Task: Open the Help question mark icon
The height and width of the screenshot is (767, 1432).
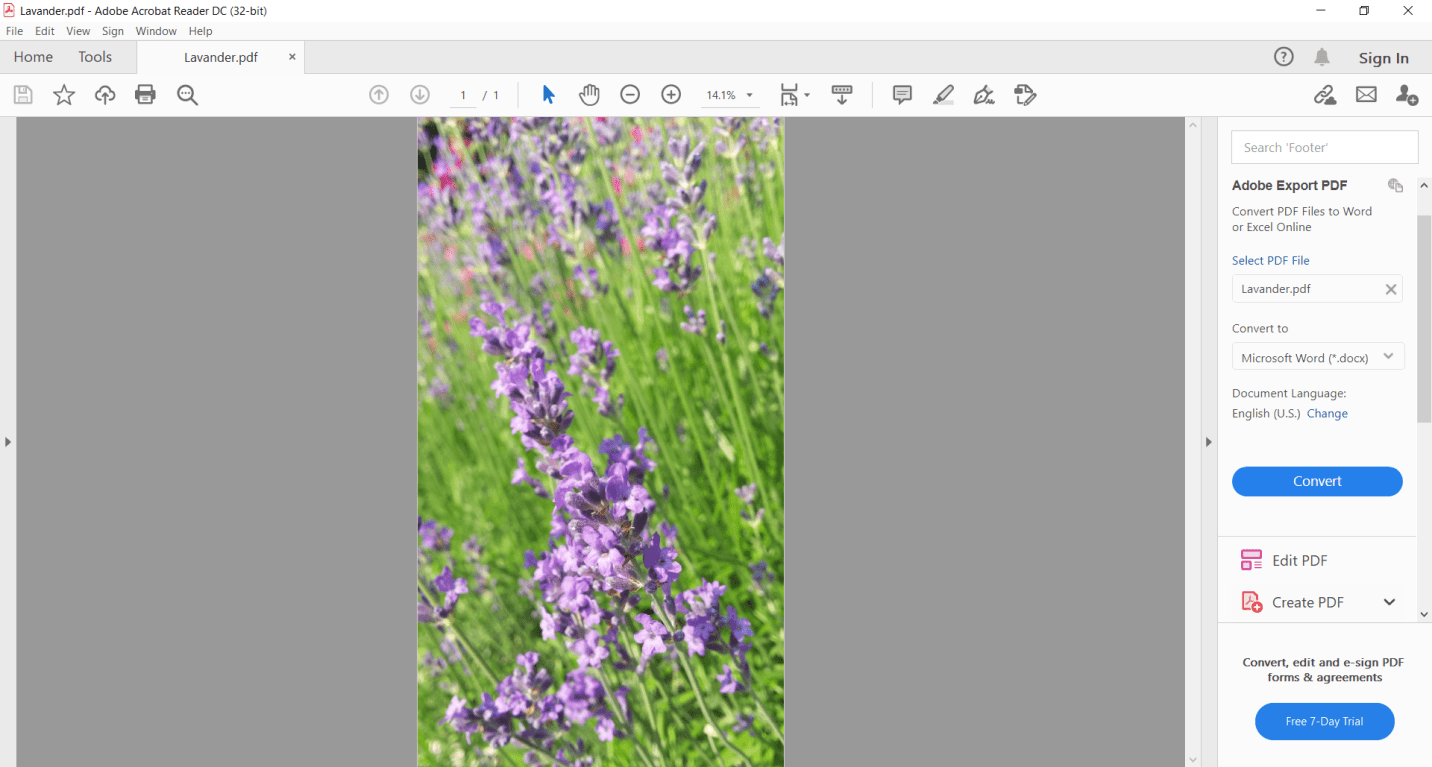Action: point(1284,57)
